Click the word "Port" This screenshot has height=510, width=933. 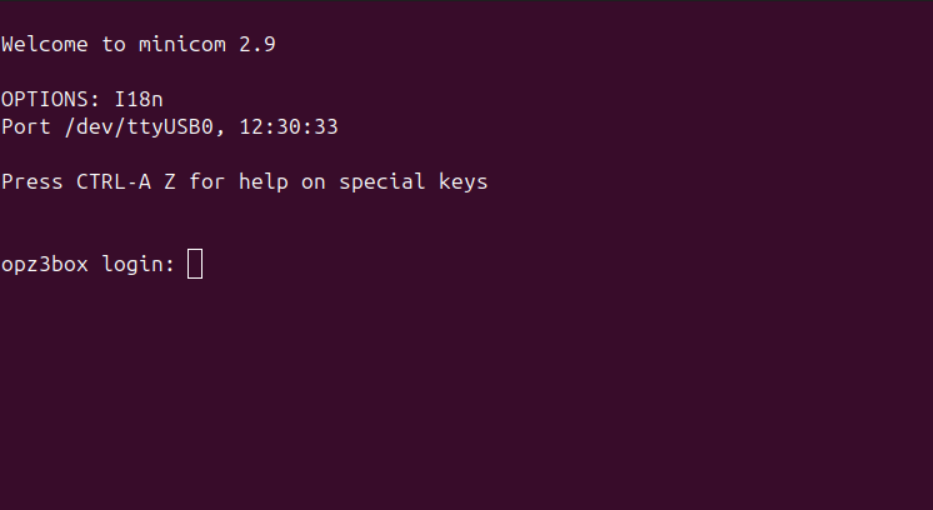tap(26, 127)
